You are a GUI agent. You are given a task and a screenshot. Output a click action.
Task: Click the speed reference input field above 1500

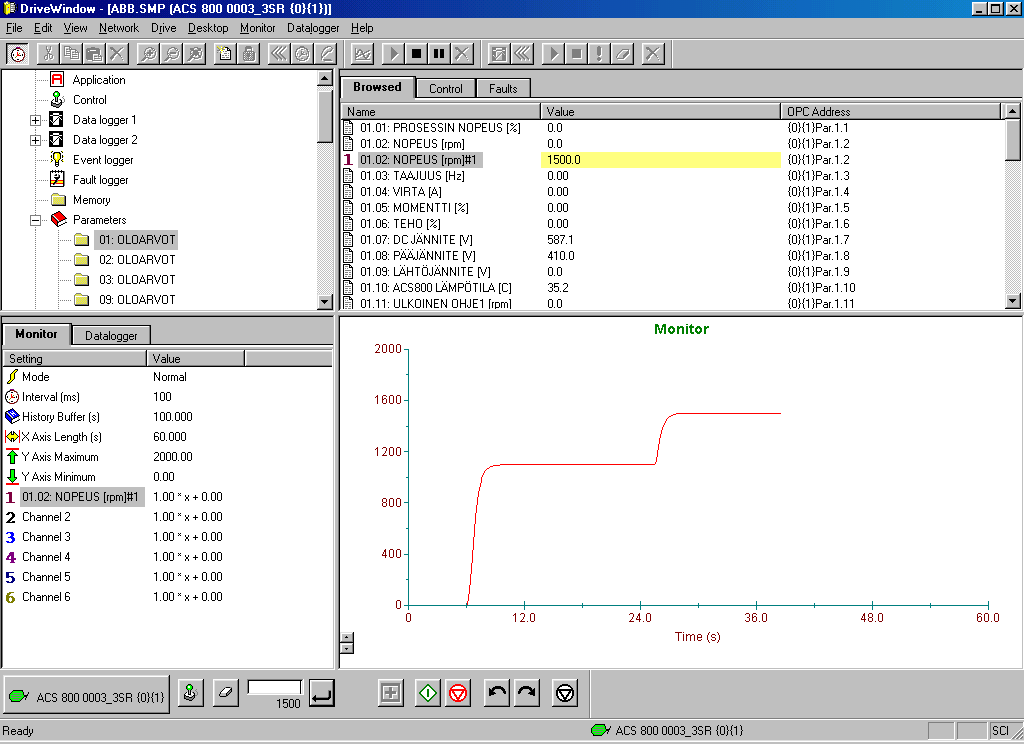coord(274,687)
